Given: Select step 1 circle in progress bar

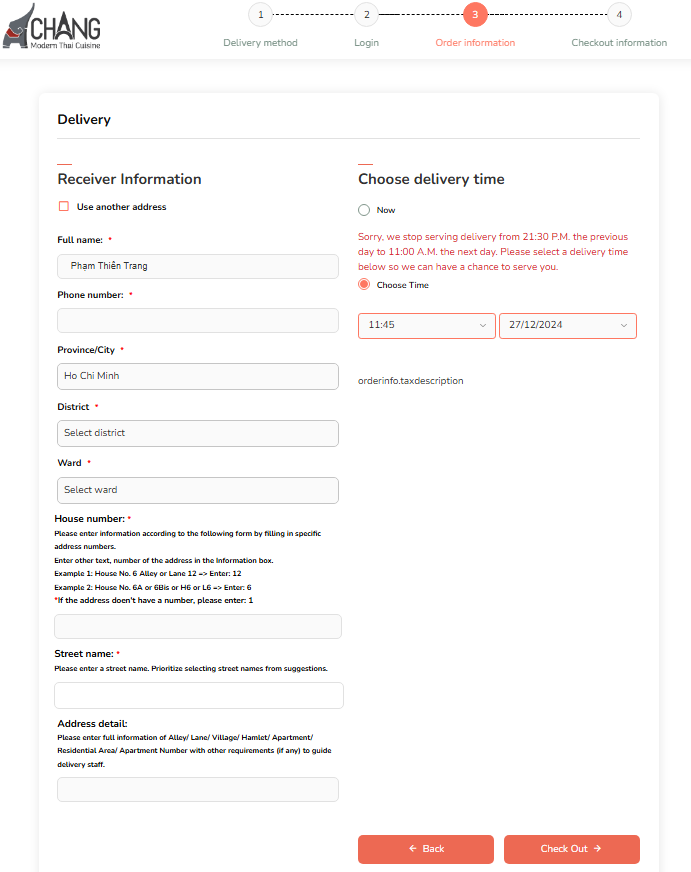Looking at the screenshot, I should 260,15.
